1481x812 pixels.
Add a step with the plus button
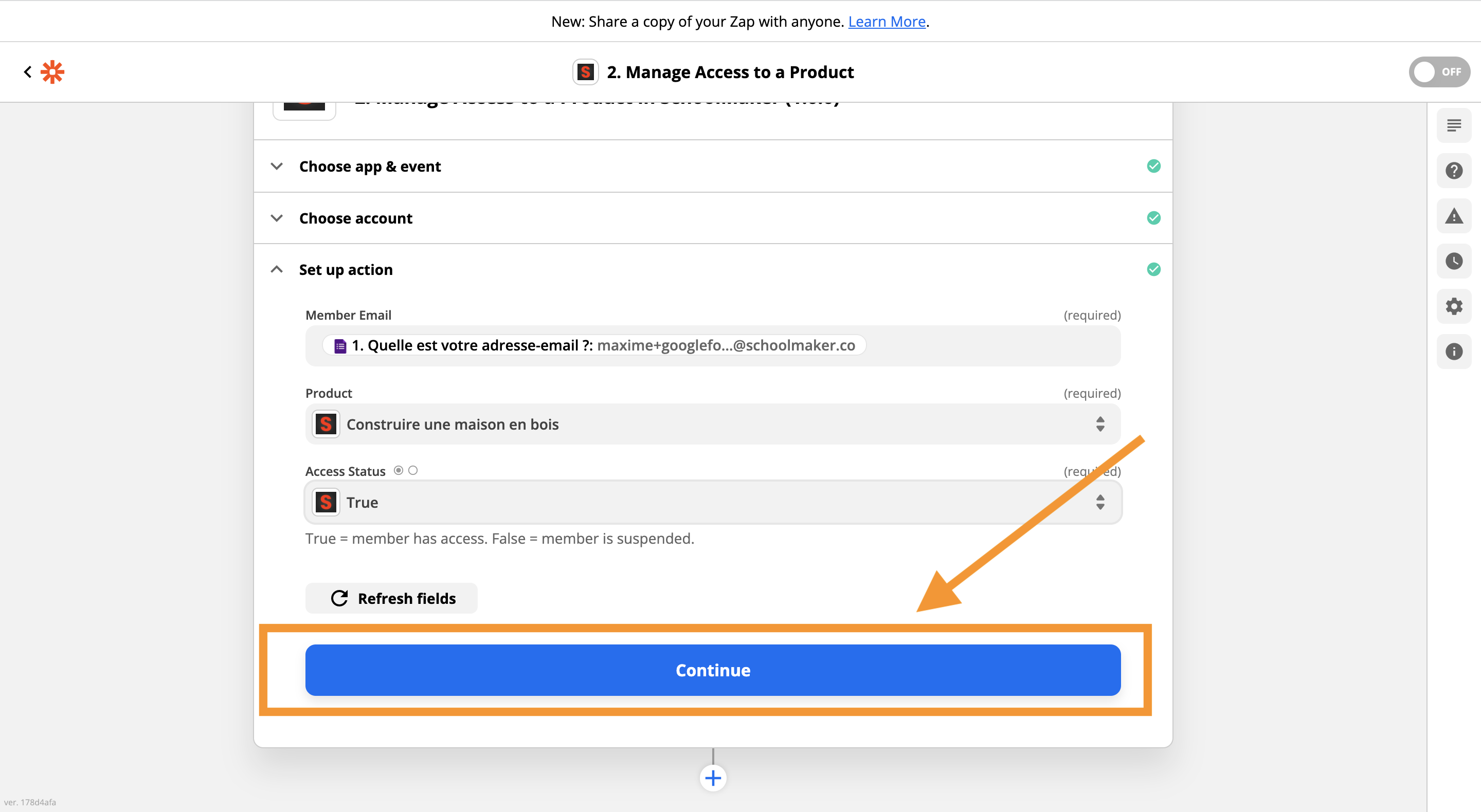coord(713,778)
